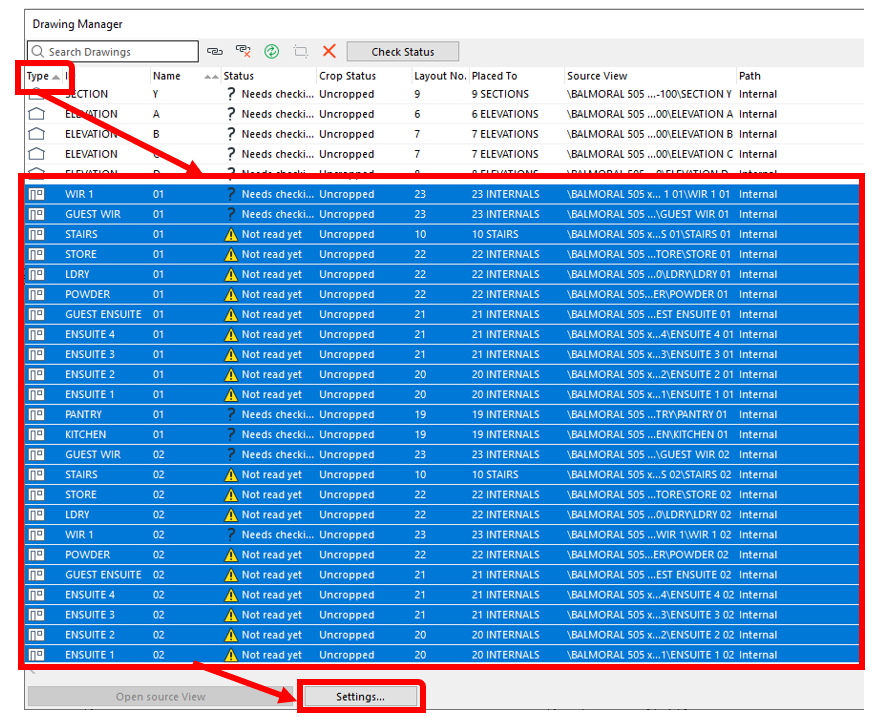Click the warning icon in row ENSUITE 1 02
This screenshot has width=885, height=717.
231,655
